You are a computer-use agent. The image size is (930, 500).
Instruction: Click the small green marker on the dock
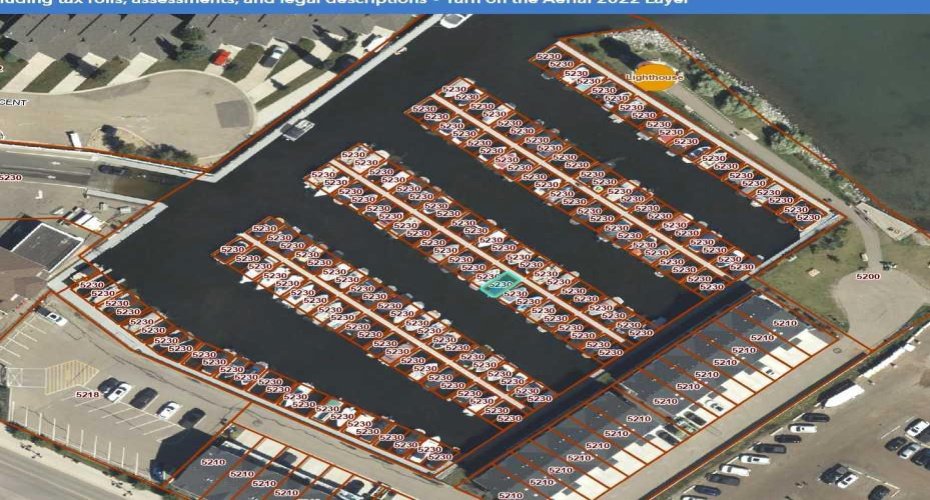[x=598, y=189]
